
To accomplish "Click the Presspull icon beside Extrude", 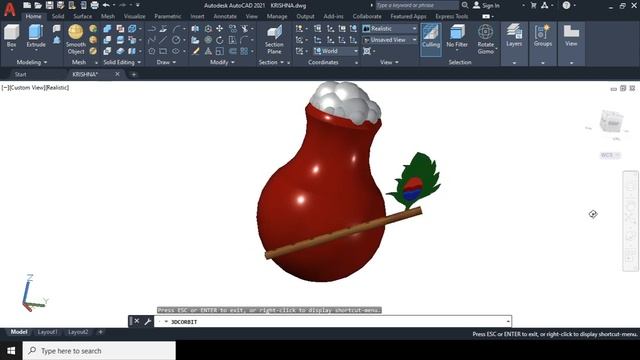I will (x=57, y=40).
